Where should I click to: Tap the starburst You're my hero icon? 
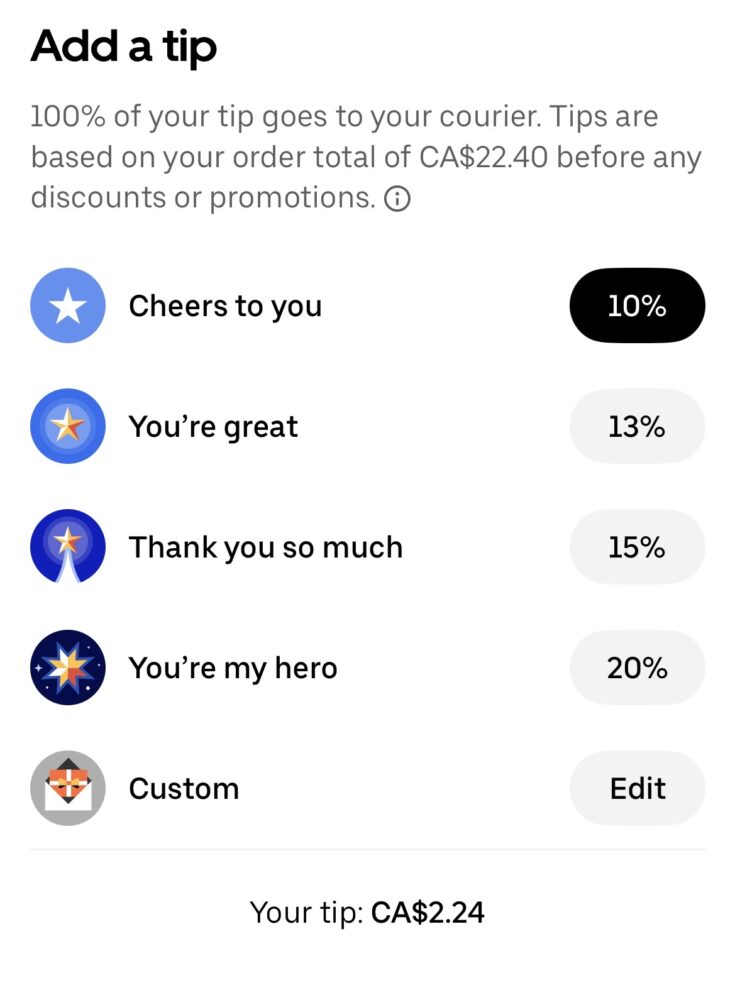pyautogui.click(x=68, y=668)
